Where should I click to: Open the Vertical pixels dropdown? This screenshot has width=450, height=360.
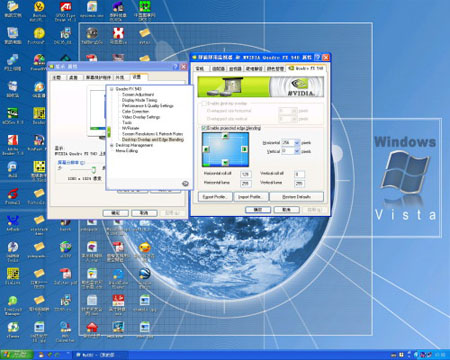(297, 151)
